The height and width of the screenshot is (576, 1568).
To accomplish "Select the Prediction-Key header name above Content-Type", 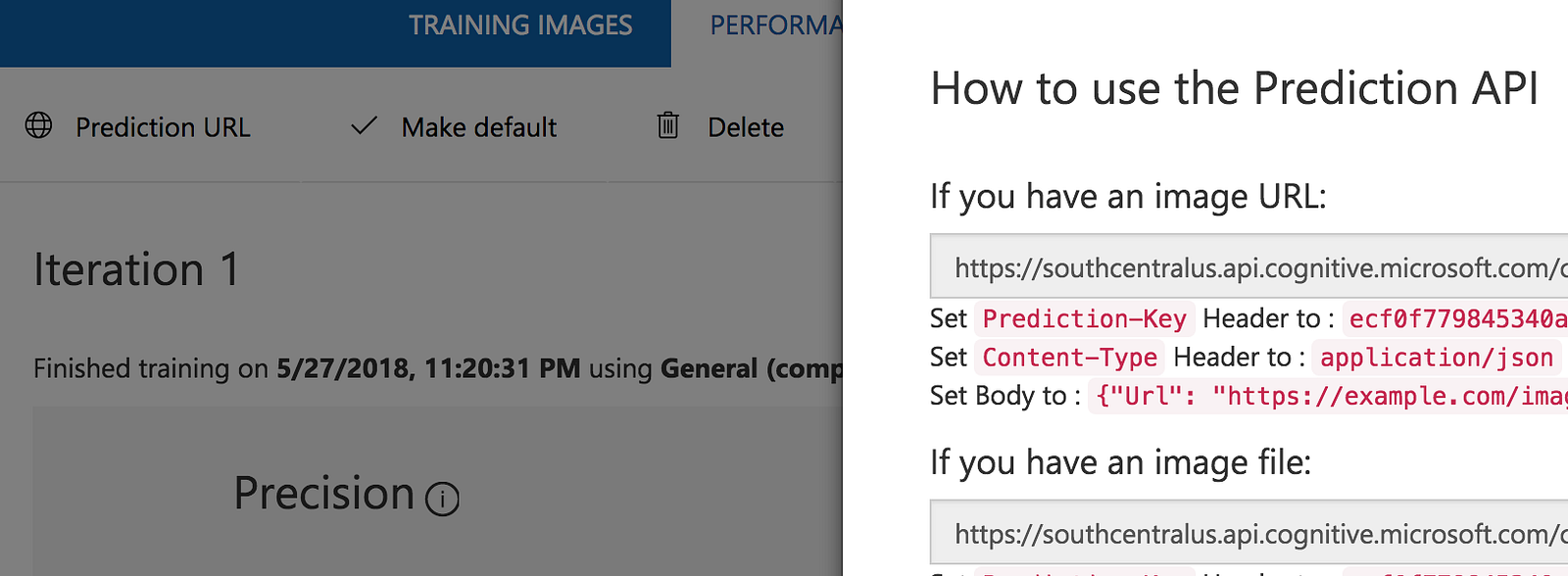I will click(1084, 319).
